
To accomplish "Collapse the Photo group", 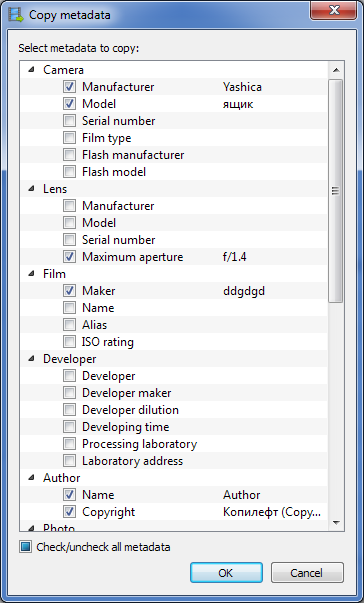I will (32, 528).
